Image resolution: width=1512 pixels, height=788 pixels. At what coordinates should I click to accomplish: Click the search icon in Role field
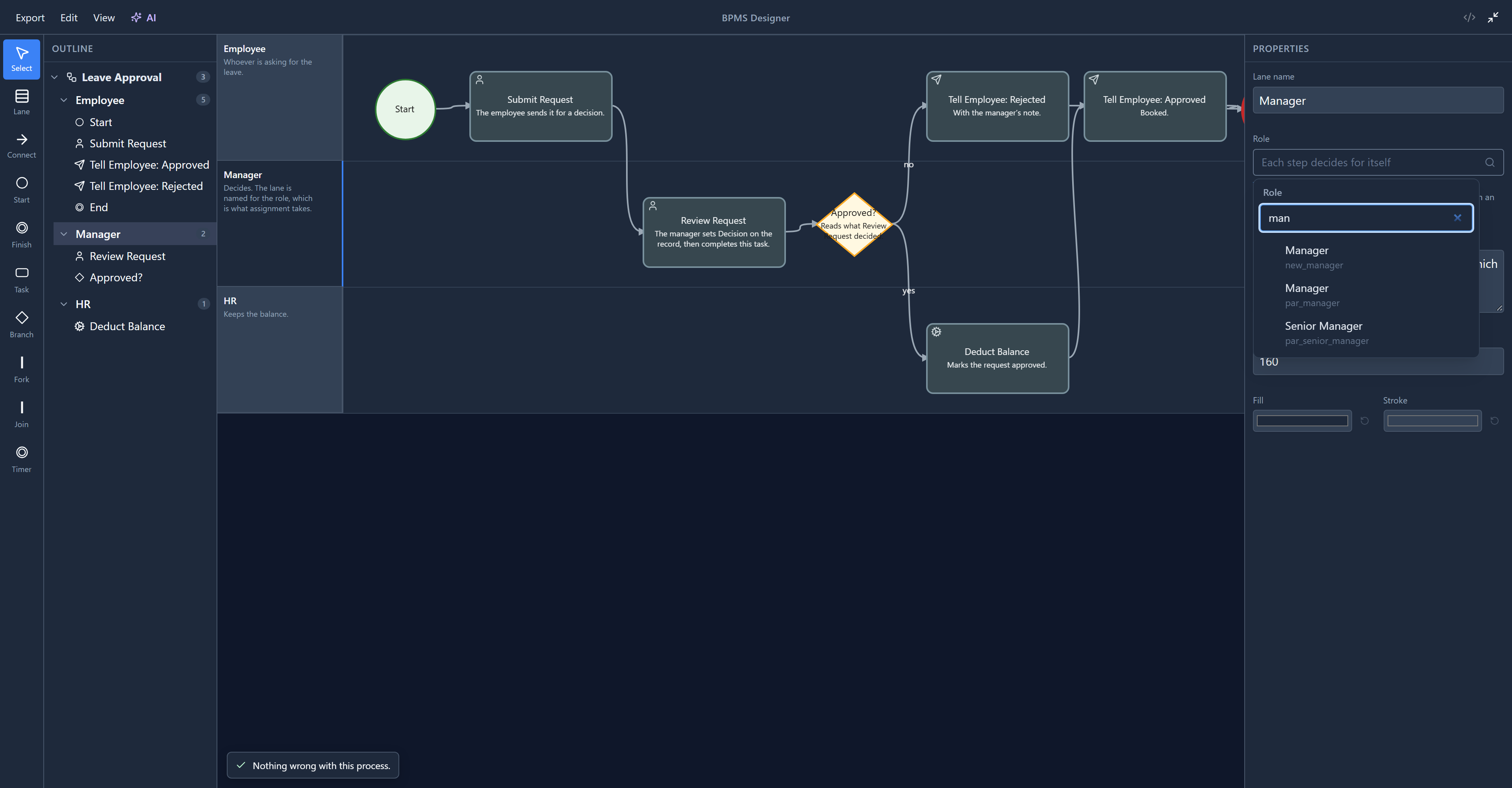1490,163
